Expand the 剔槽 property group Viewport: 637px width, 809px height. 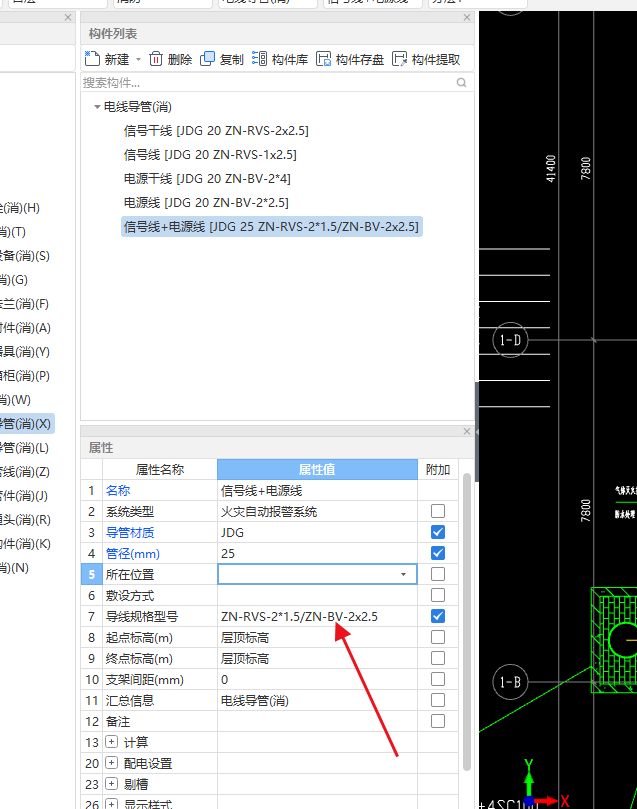coord(111,784)
